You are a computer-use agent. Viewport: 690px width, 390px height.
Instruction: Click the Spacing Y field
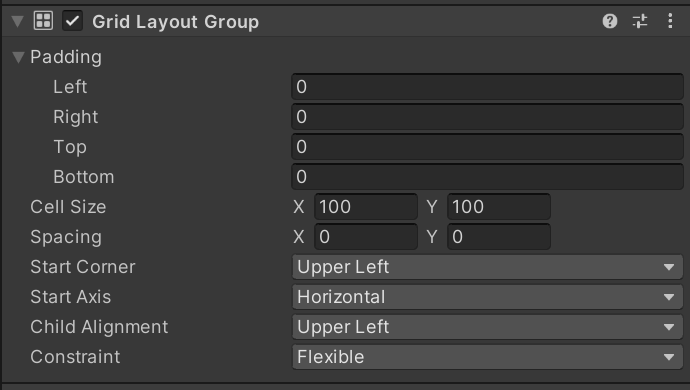[499, 236]
